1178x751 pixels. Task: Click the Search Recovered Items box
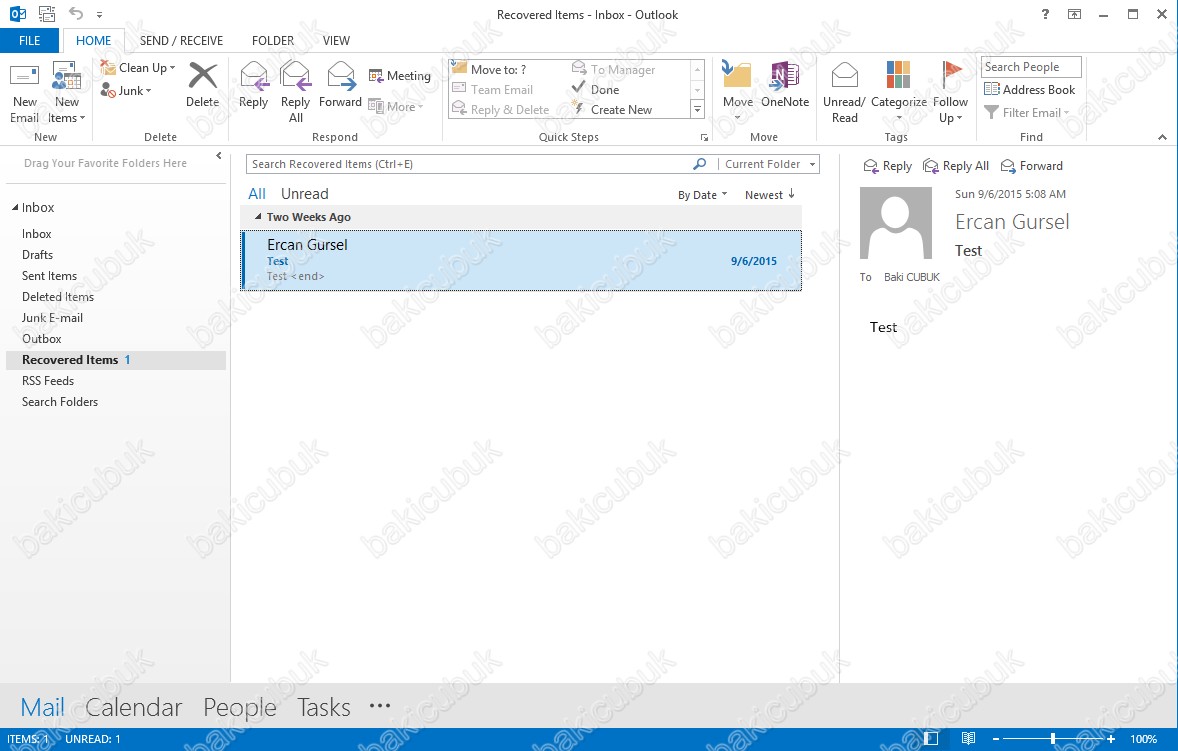point(466,164)
